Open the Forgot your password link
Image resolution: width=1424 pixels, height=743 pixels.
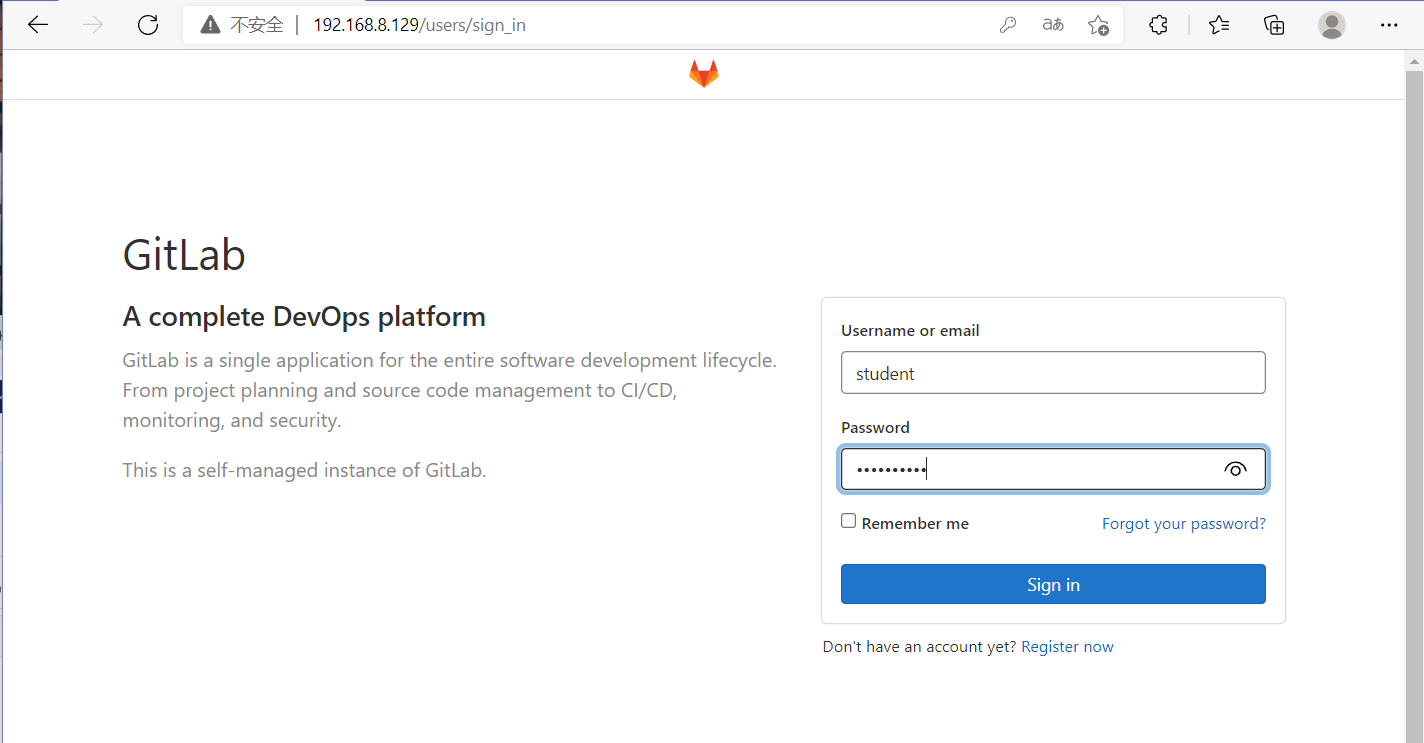pos(1183,523)
